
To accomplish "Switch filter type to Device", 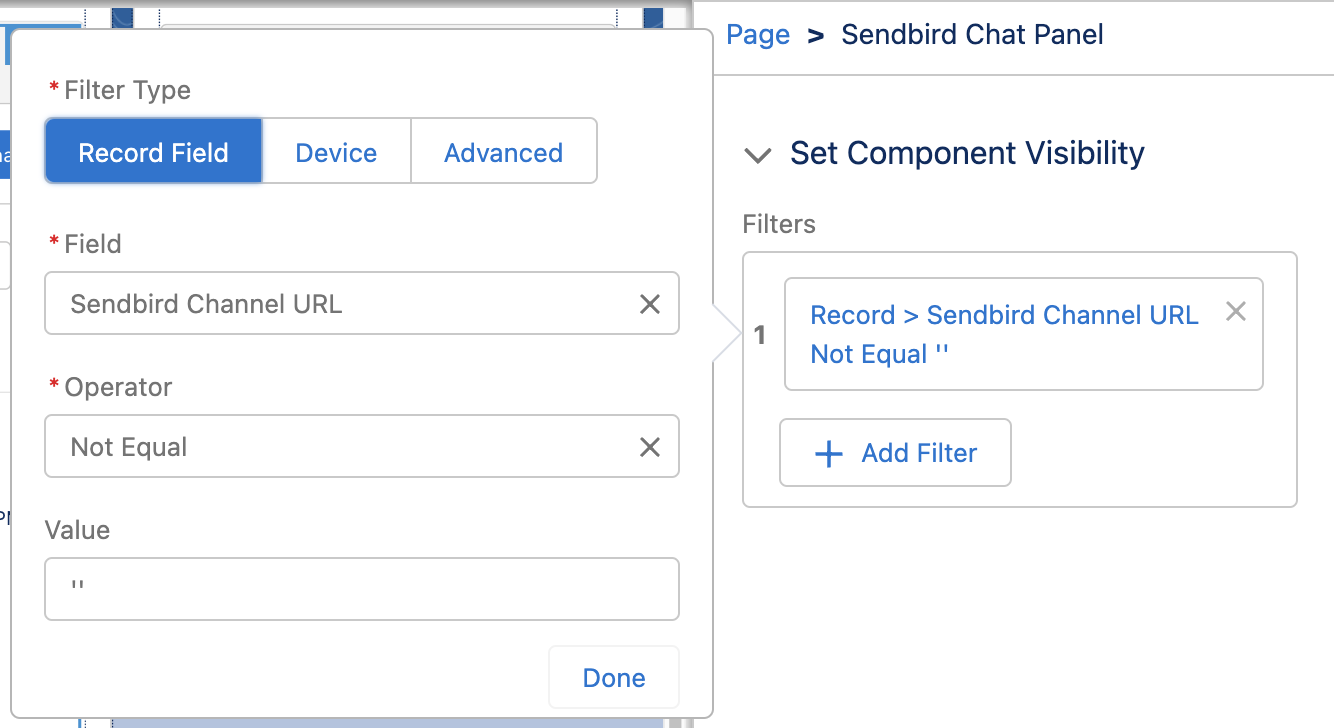I will [x=336, y=152].
